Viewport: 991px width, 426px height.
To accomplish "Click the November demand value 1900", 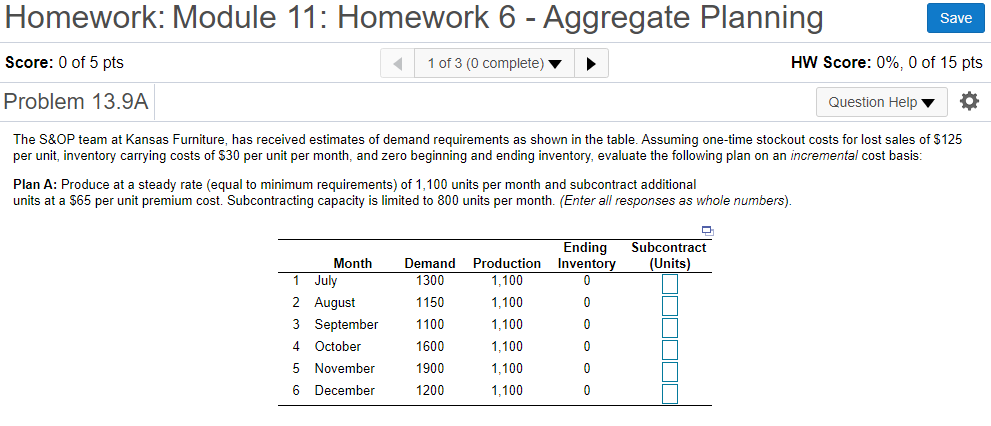I will coord(430,368).
